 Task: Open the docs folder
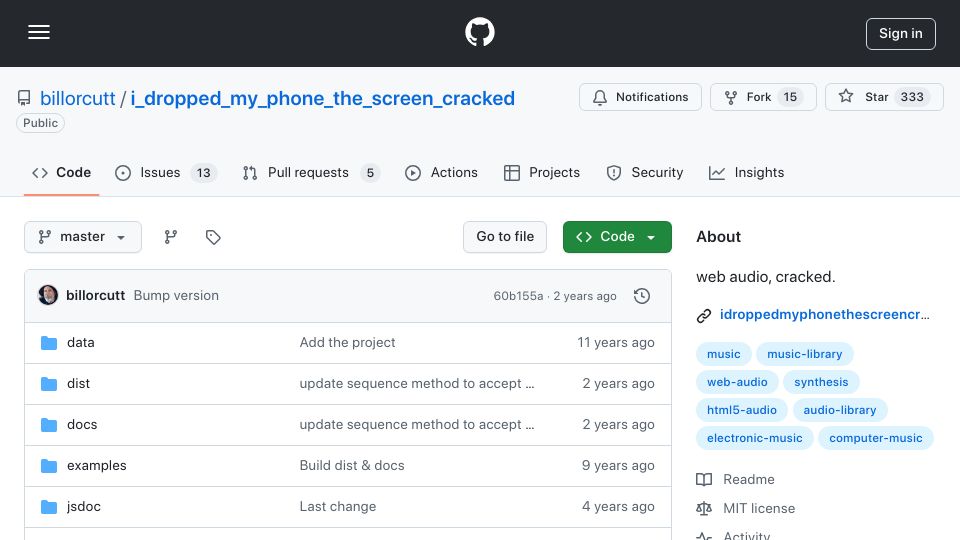coord(82,425)
